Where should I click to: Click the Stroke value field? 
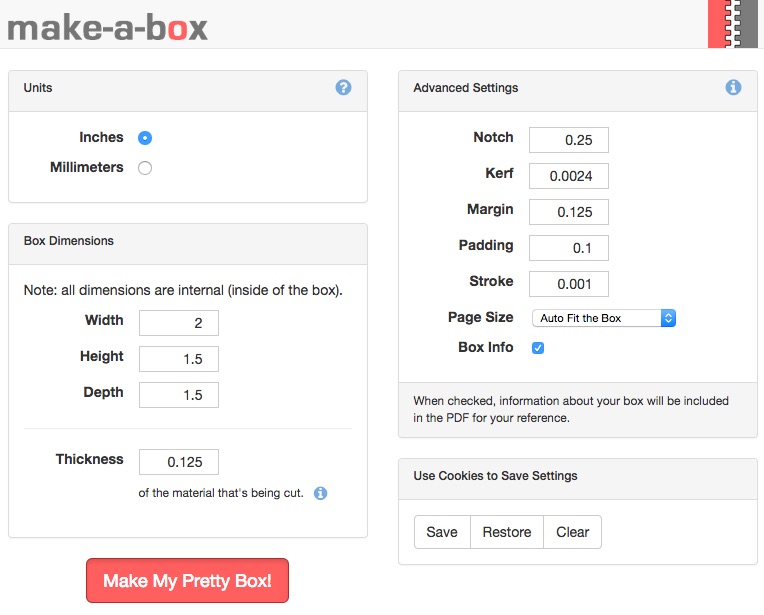[569, 284]
